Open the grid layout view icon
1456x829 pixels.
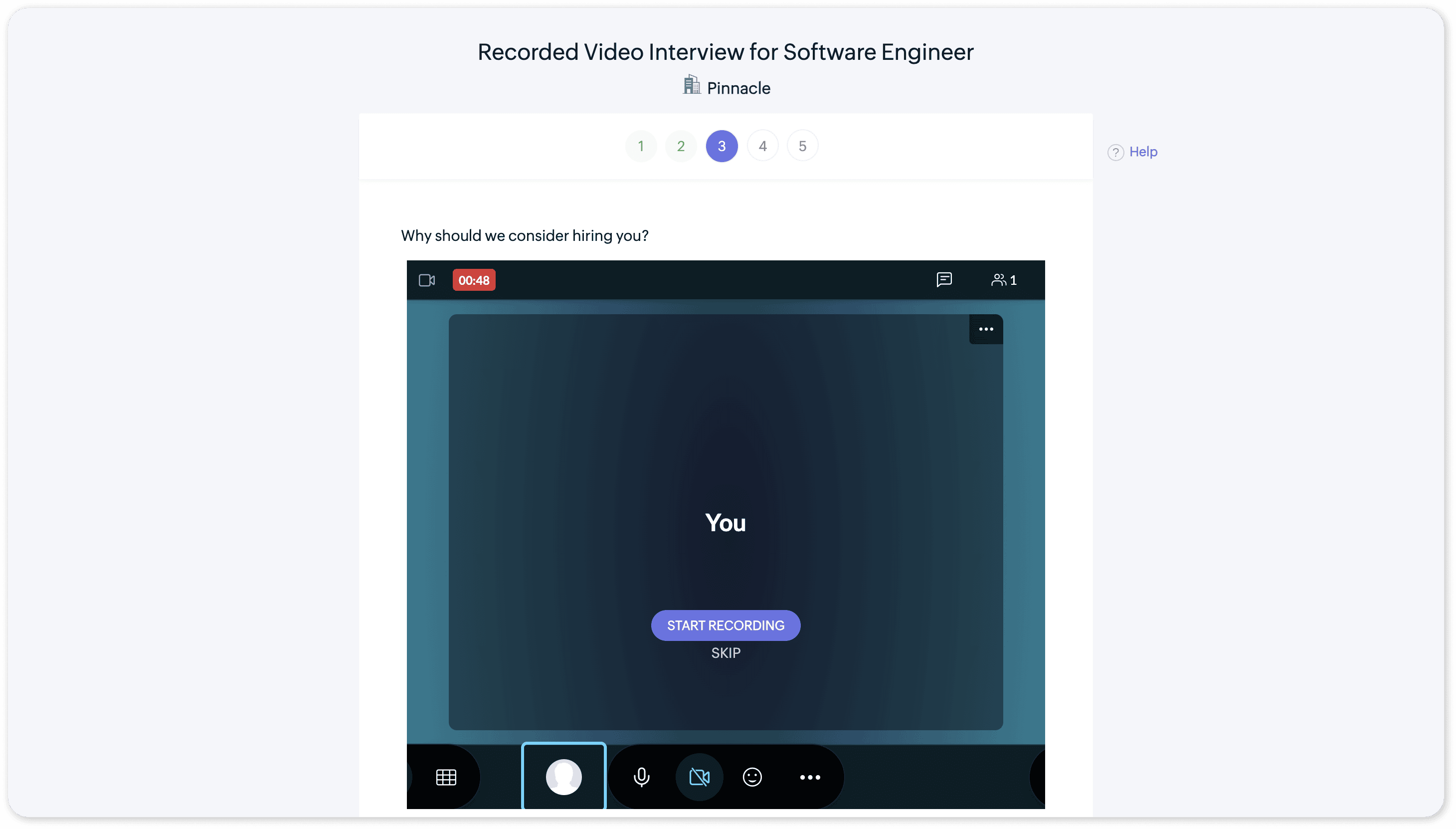[x=446, y=777]
